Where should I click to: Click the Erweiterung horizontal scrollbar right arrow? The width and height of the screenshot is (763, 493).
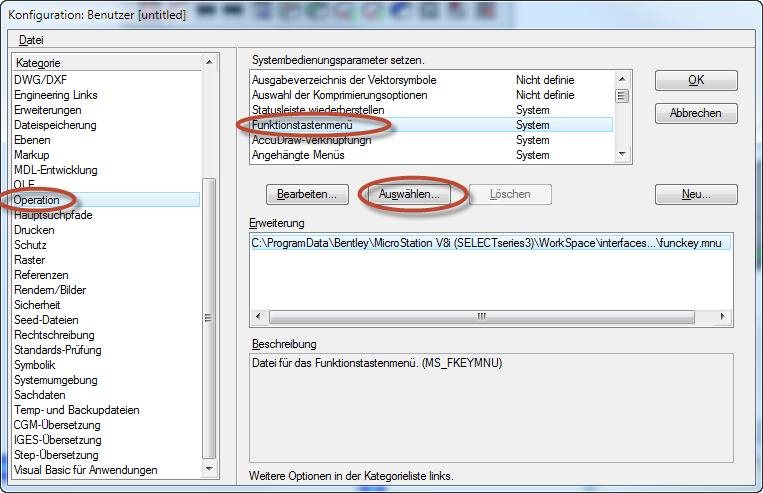pos(725,316)
